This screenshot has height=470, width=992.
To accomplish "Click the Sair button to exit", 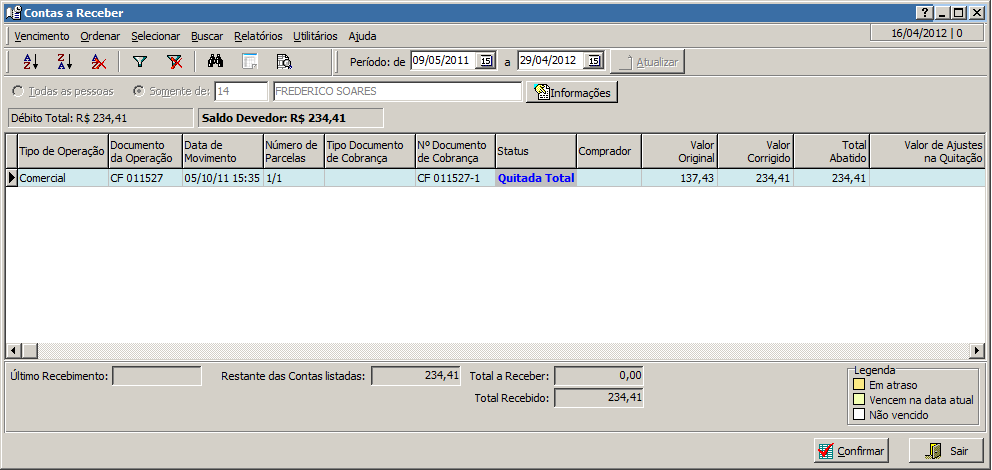I will click(945, 451).
